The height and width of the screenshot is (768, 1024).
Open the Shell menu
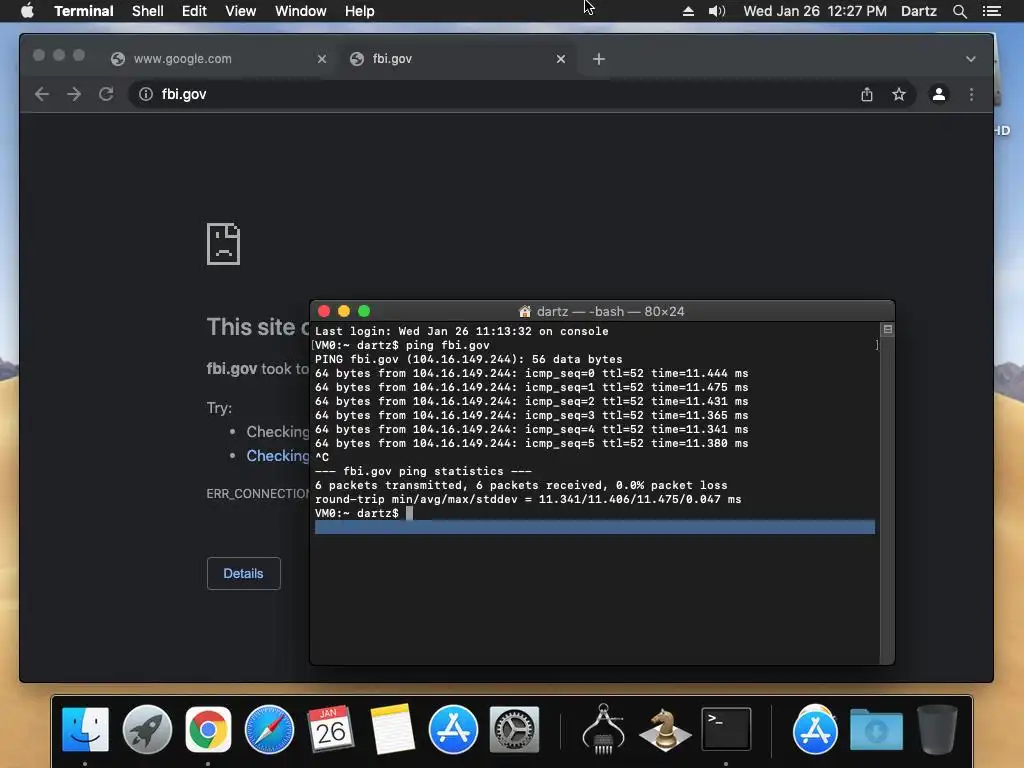pos(148,11)
